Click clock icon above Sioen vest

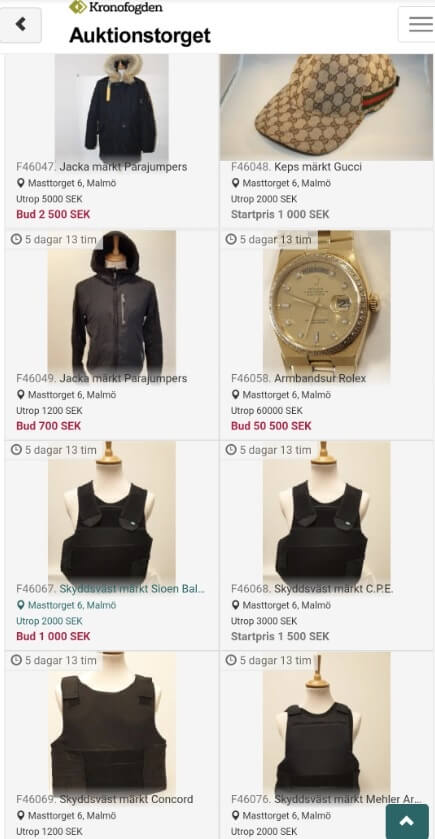(16, 449)
